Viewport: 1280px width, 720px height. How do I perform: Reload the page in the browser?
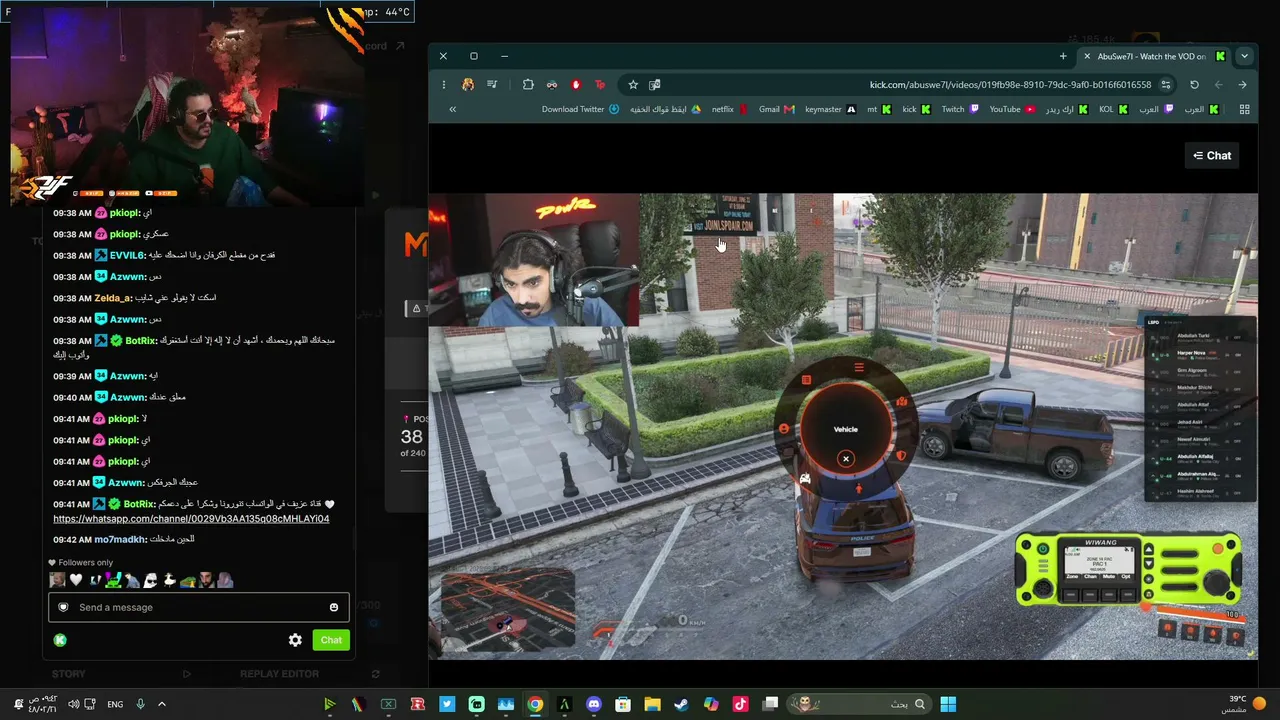pos(1194,85)
